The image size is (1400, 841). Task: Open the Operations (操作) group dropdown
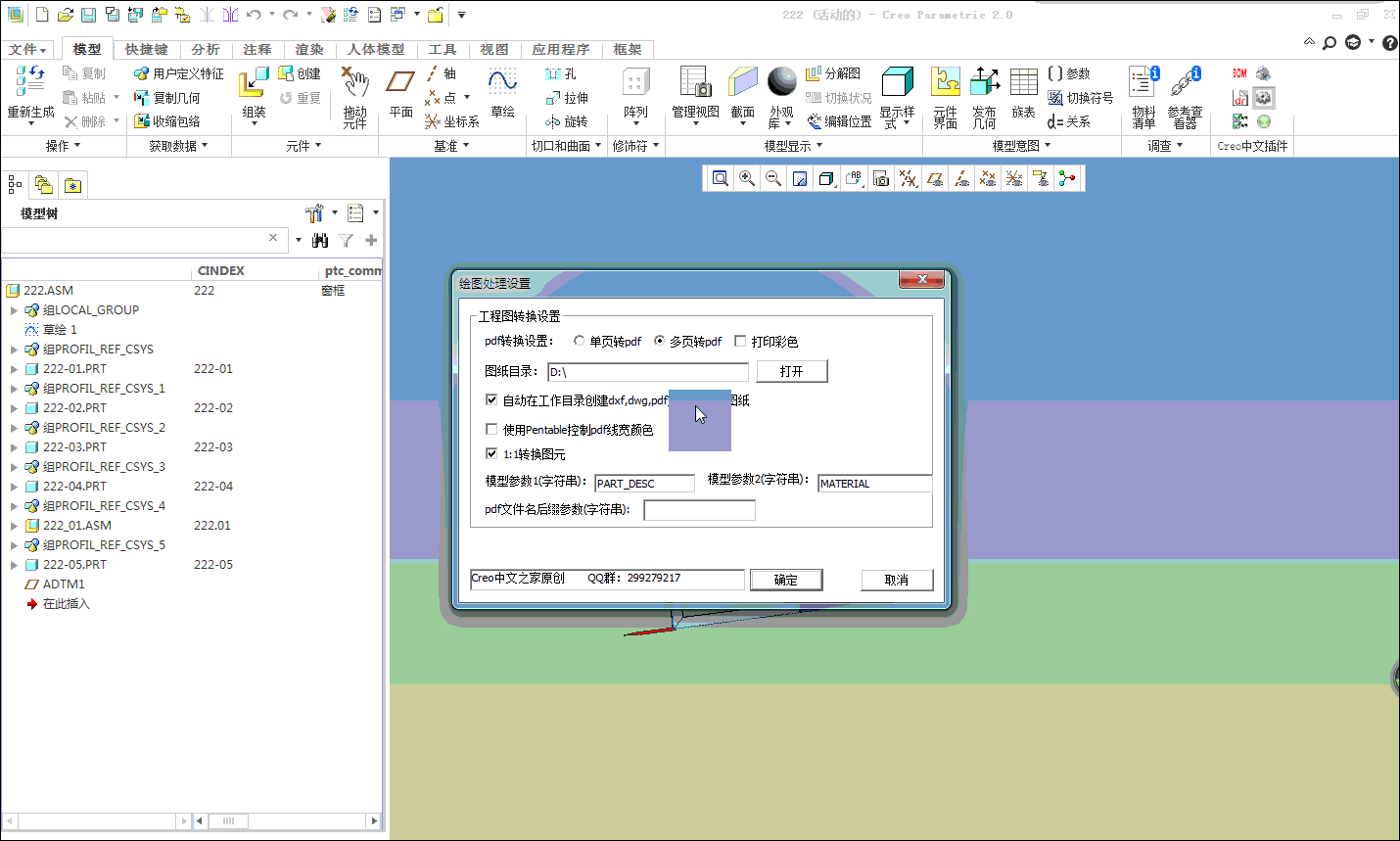64,146
